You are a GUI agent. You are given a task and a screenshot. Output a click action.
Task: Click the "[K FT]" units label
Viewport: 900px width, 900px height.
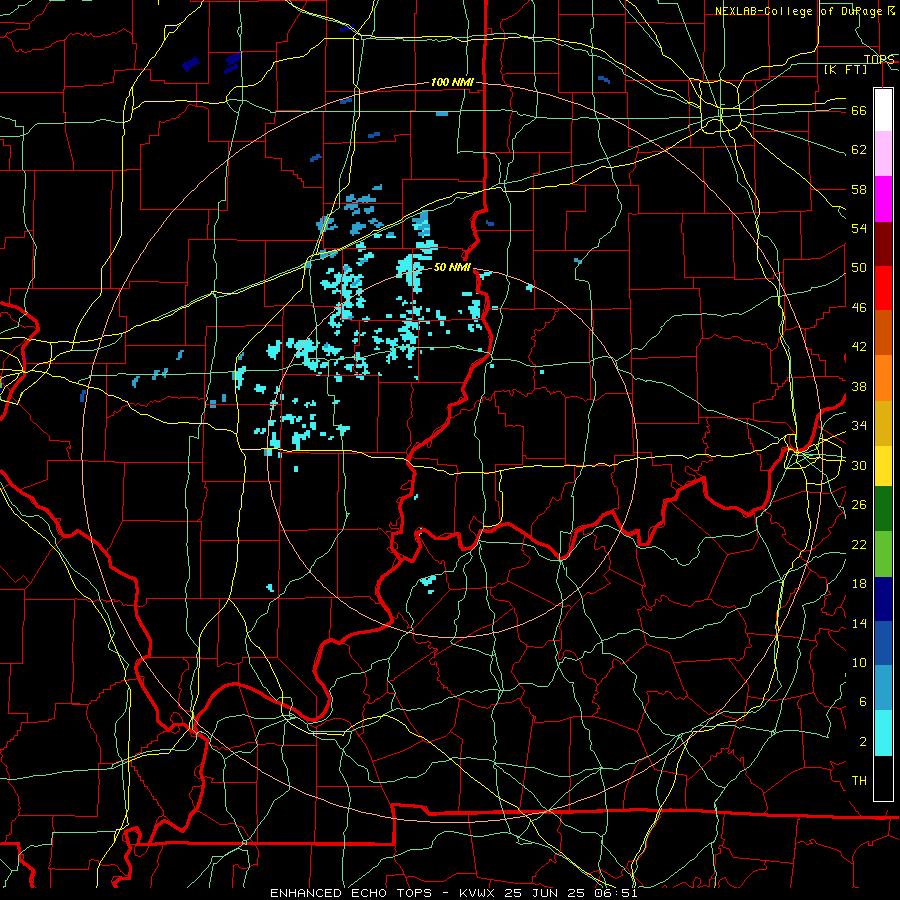coord(845,69)
